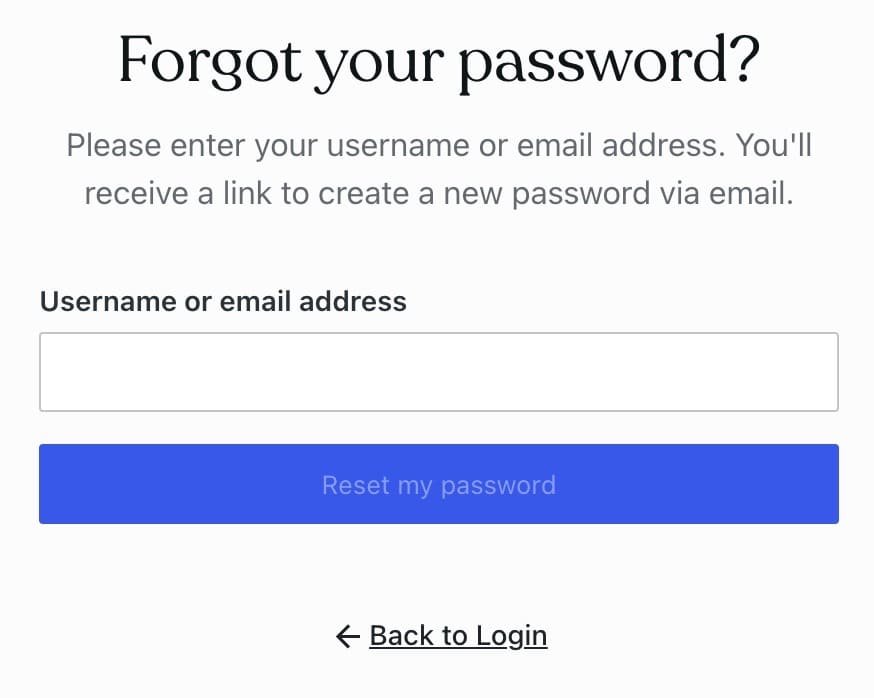Submit the form with the blue reset button
The width and height of the screenshot is (874, 698).
438,484
